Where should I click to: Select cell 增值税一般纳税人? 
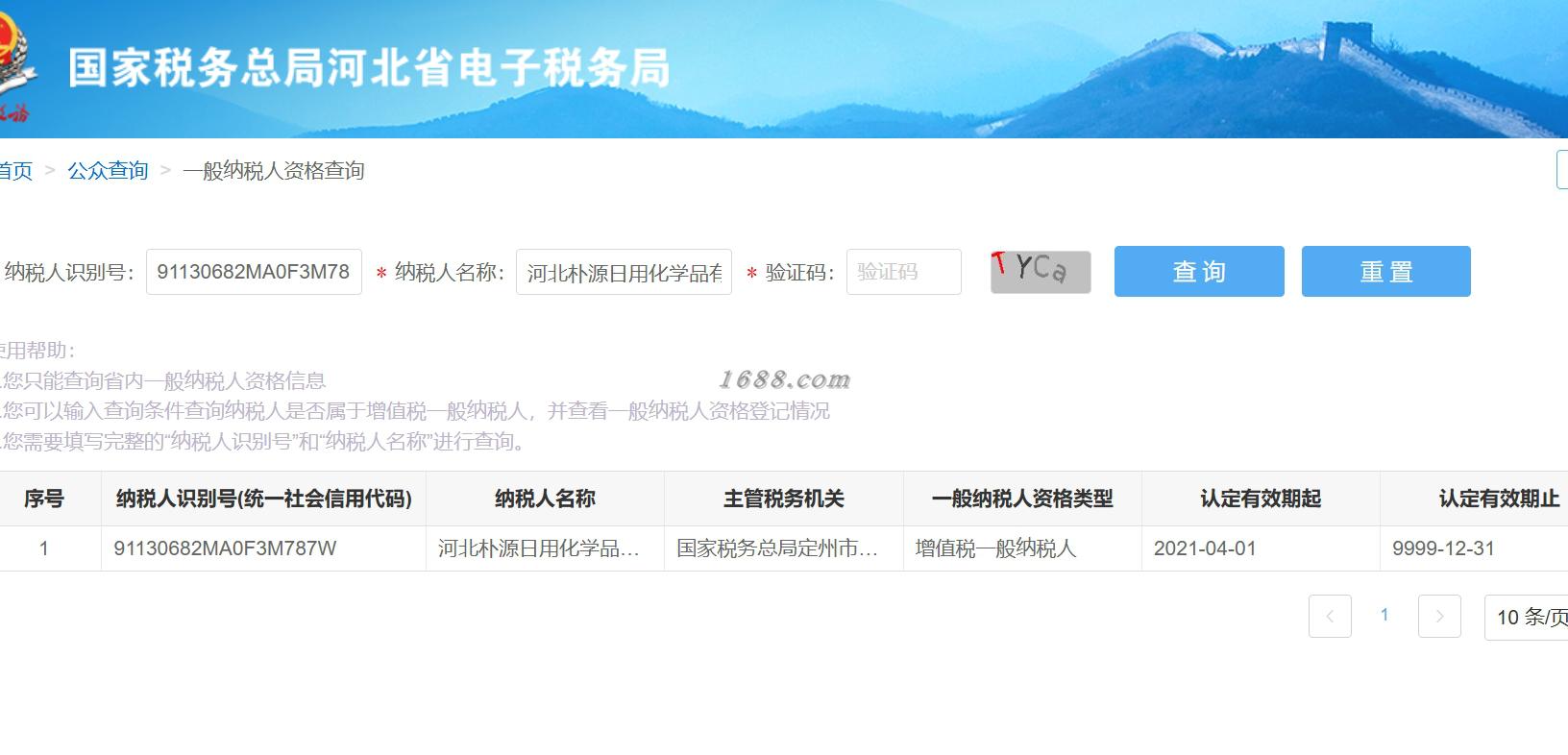coord(1022,548)
